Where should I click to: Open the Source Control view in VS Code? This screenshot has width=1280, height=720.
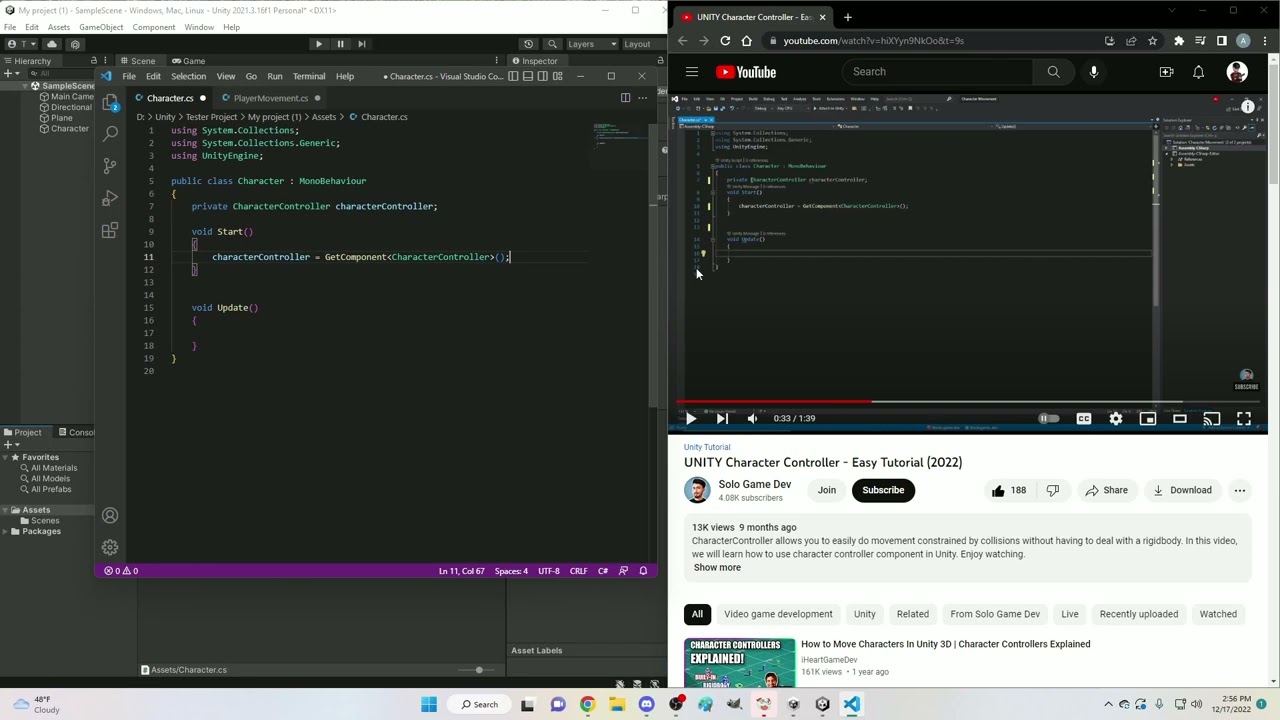tap(110, 165)
